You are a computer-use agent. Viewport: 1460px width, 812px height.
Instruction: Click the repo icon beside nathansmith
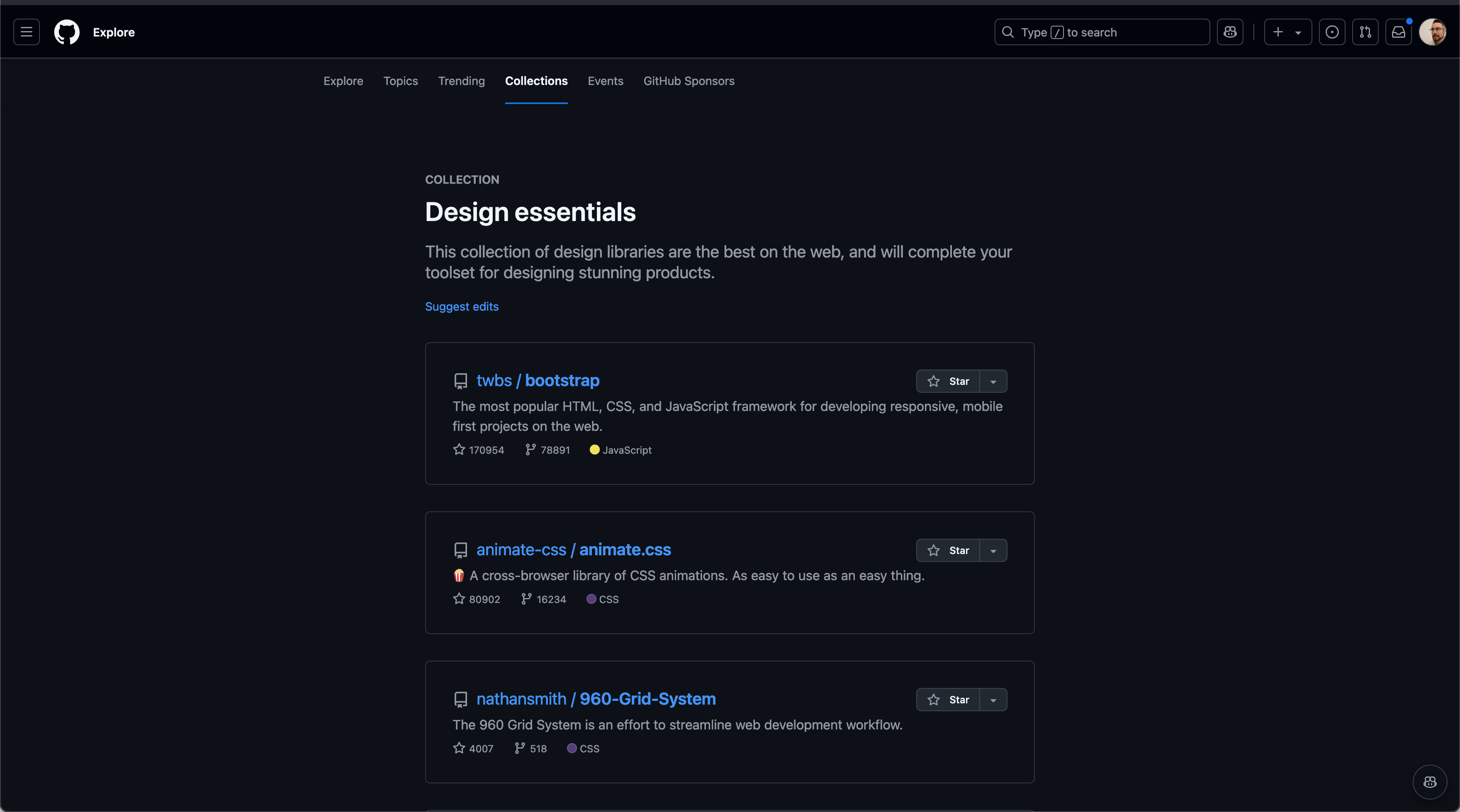coord(461,700)
